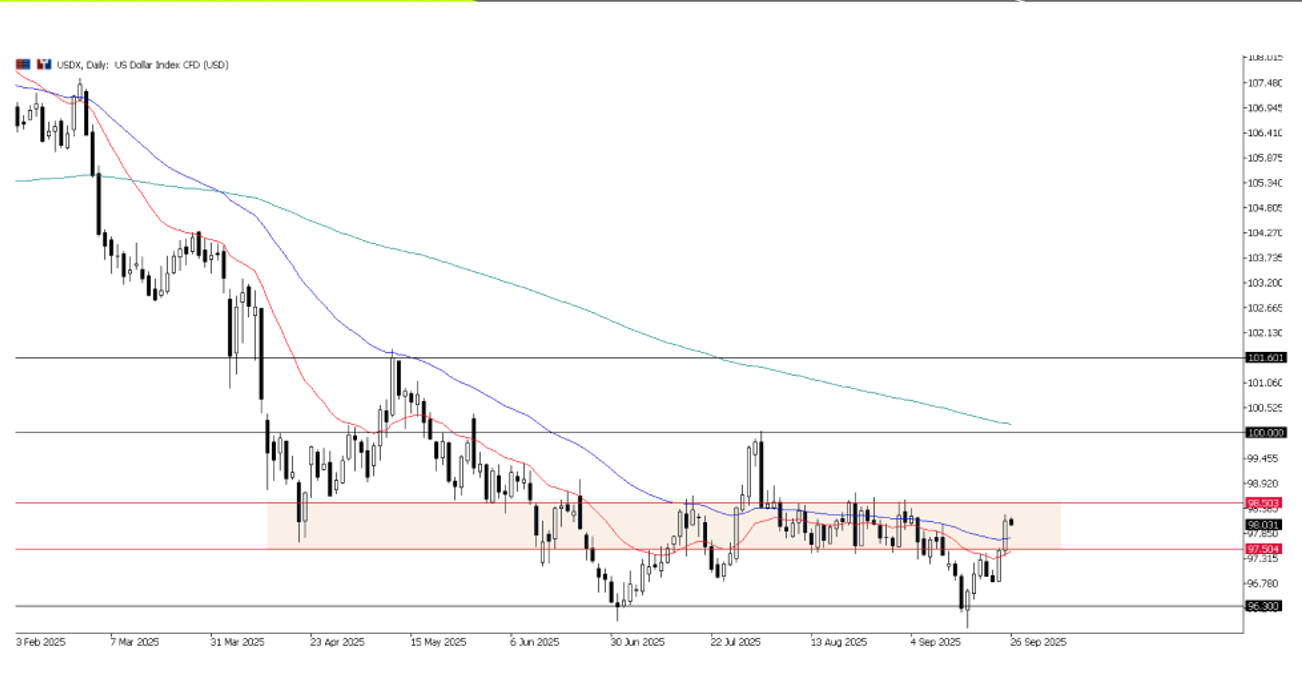Click the 7 Mar 2025 date label
This screenshot has width=1302, height=697.
pyautogui.click(x=134, y=643)
